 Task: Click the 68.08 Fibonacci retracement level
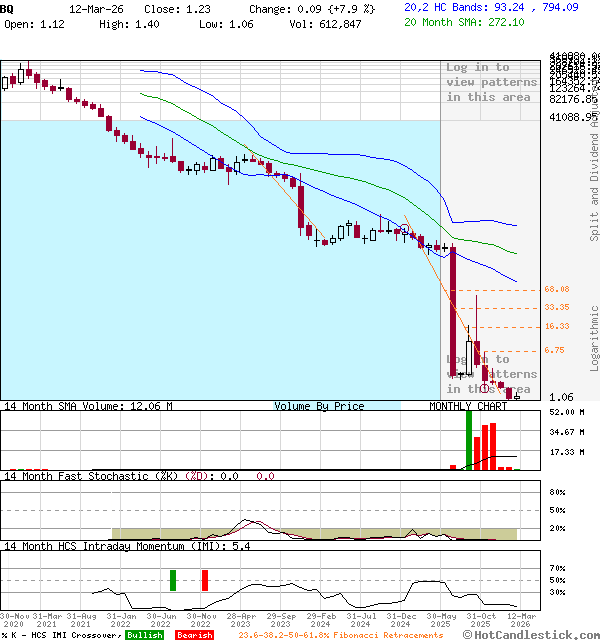tap(557, 289)
